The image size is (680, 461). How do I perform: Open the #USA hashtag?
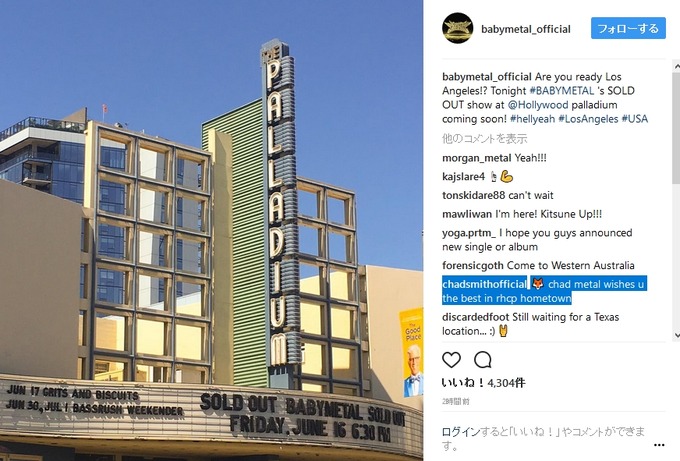[634, 119]
